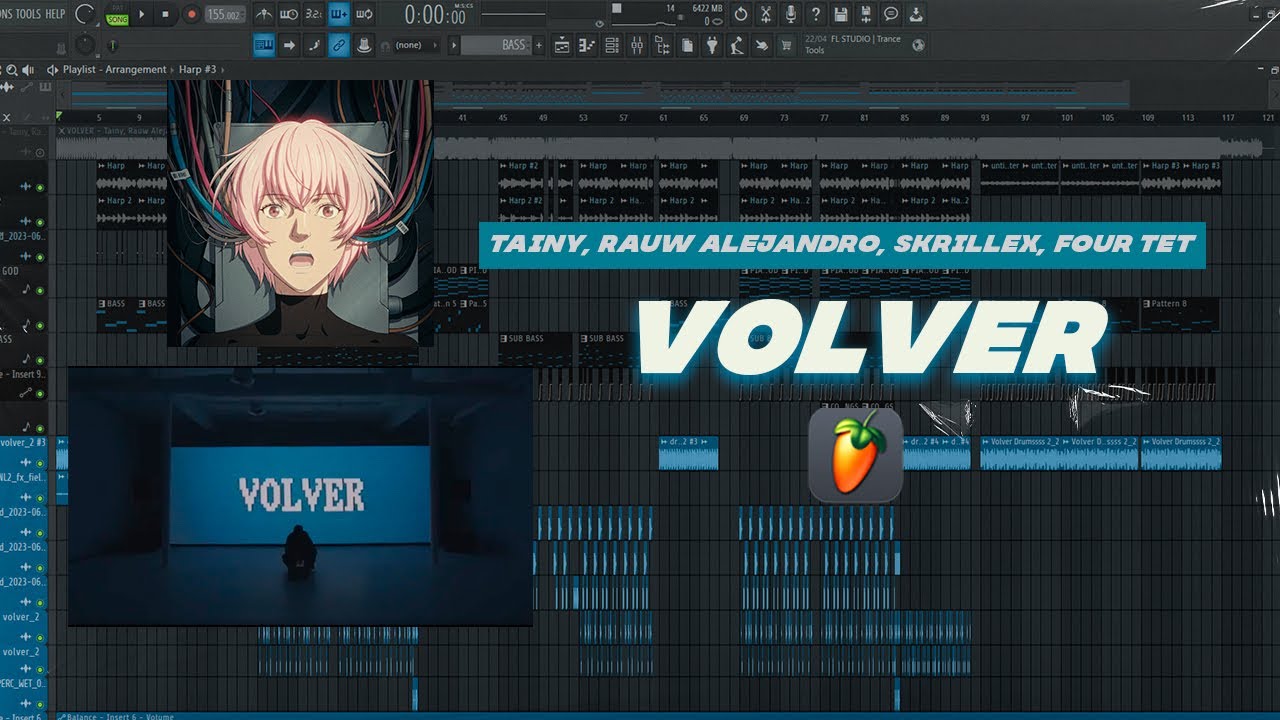Click the pink-haired anime cover art
The height and width of the screenshot is (720, 1280).
(x=300, y=213)
